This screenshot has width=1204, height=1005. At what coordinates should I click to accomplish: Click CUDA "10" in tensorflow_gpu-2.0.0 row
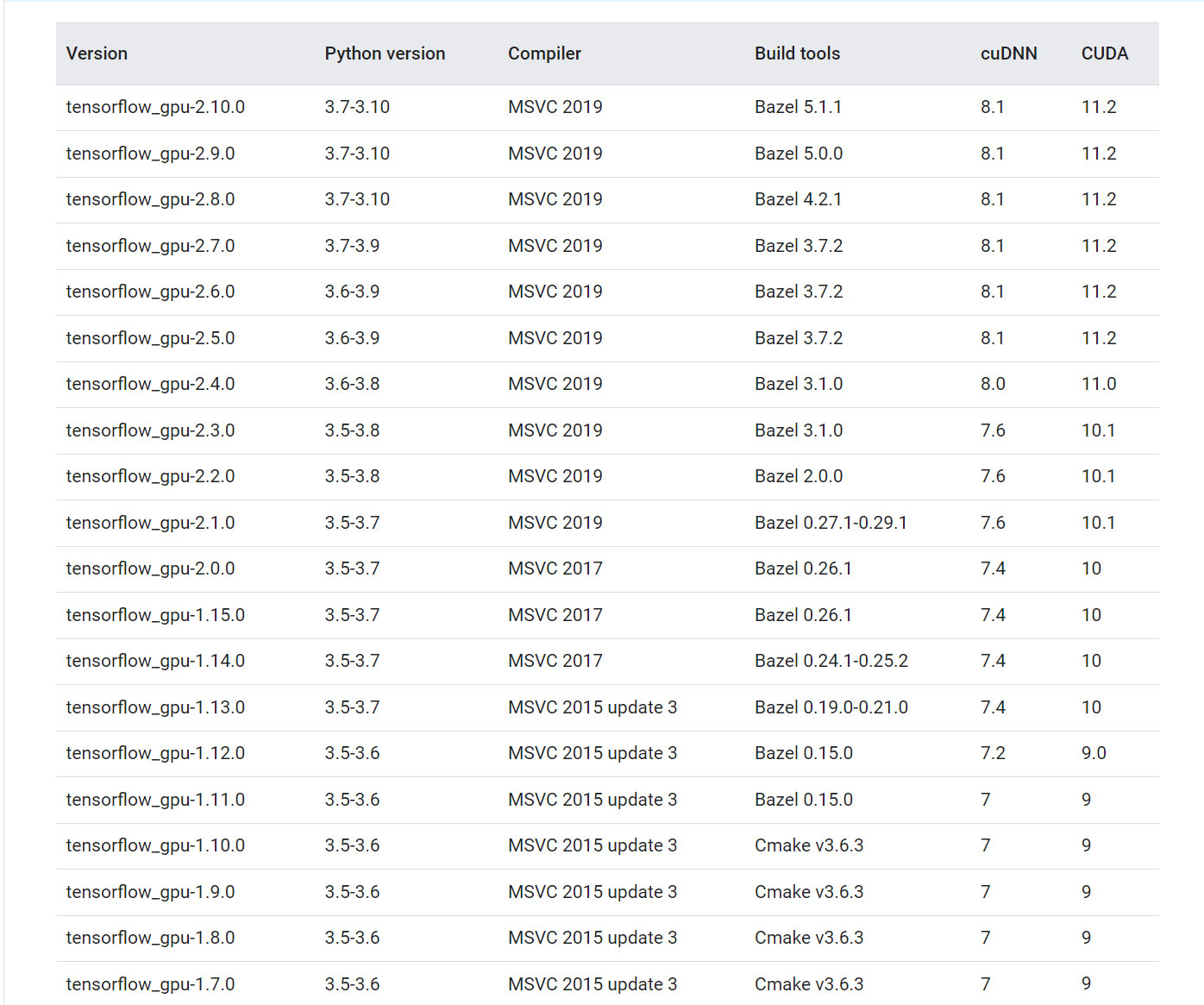coord(1091,568)
